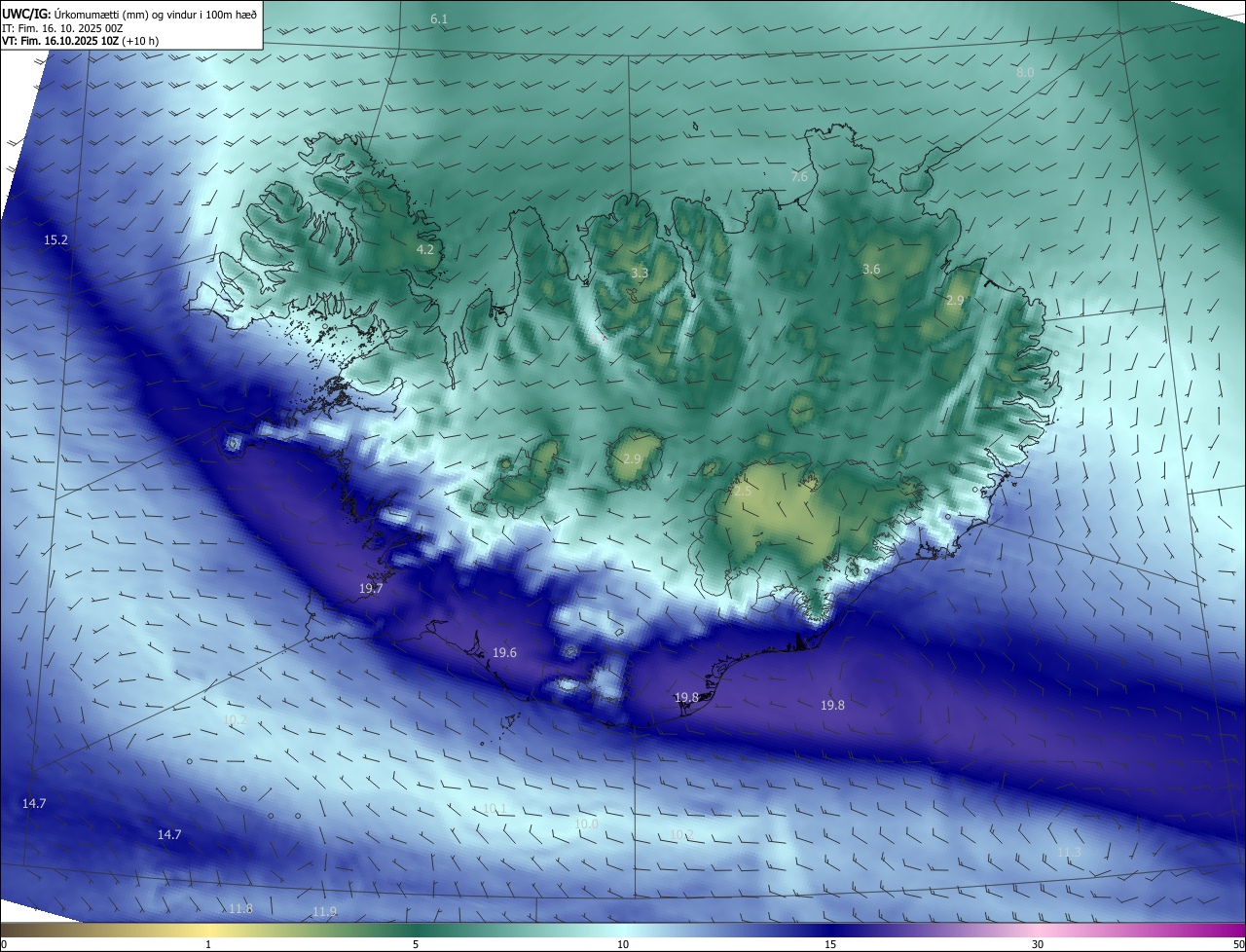The height and width of the screenshot is (952, 1246).
Task: Click the 4.2 value over the Westfjords
Action: point(425,250)
